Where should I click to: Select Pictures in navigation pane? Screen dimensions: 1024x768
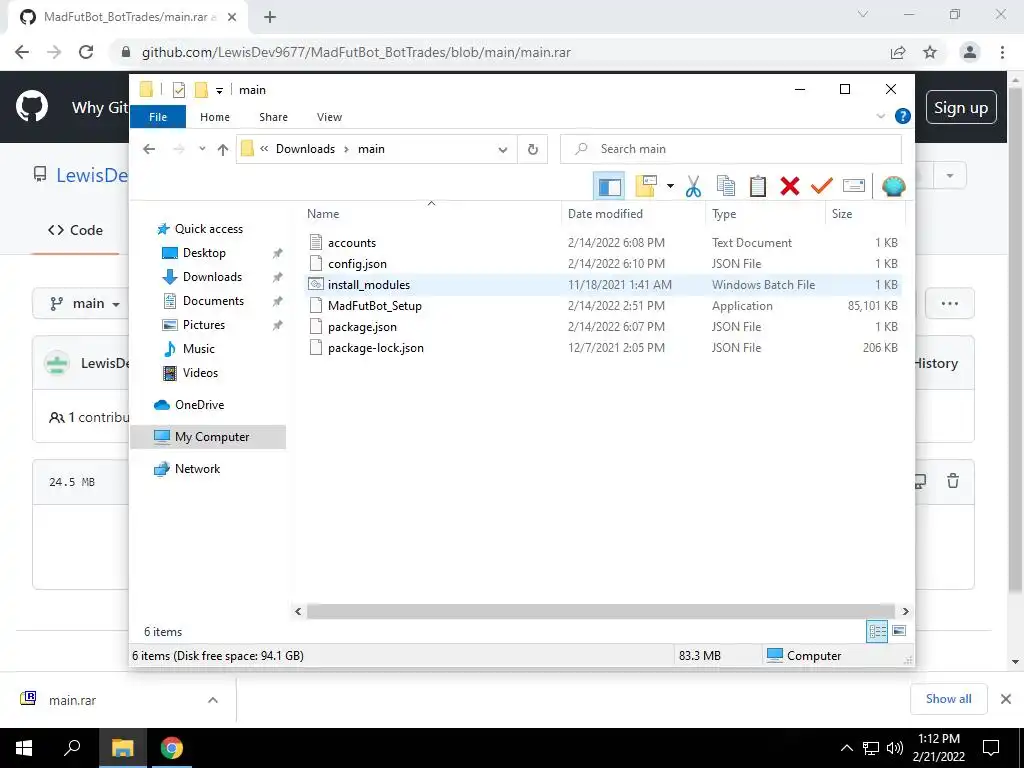point(204,325)
